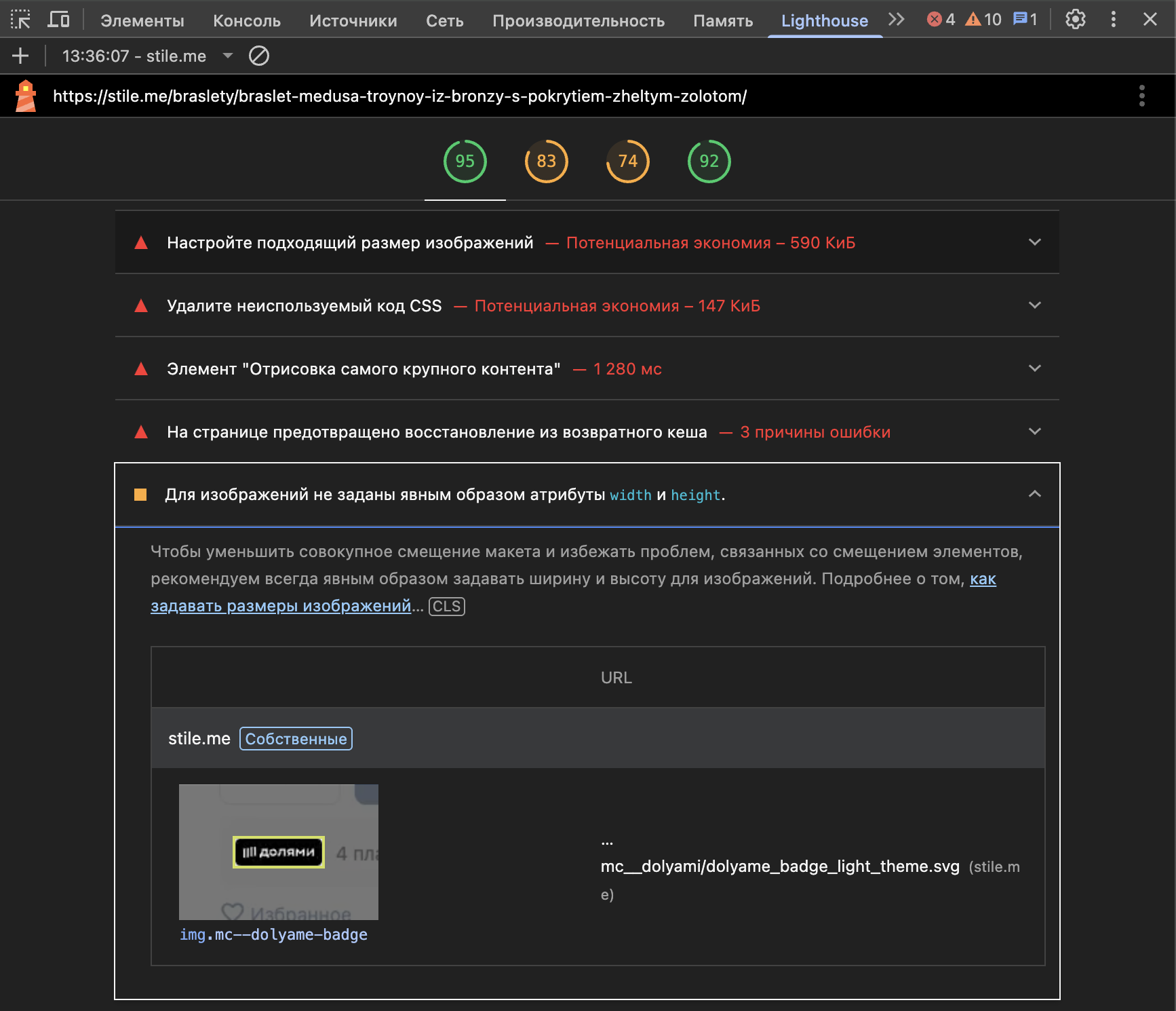Switch to the Консоль tab
This screenshot has width=1176, height=1011.
point(246,20)
